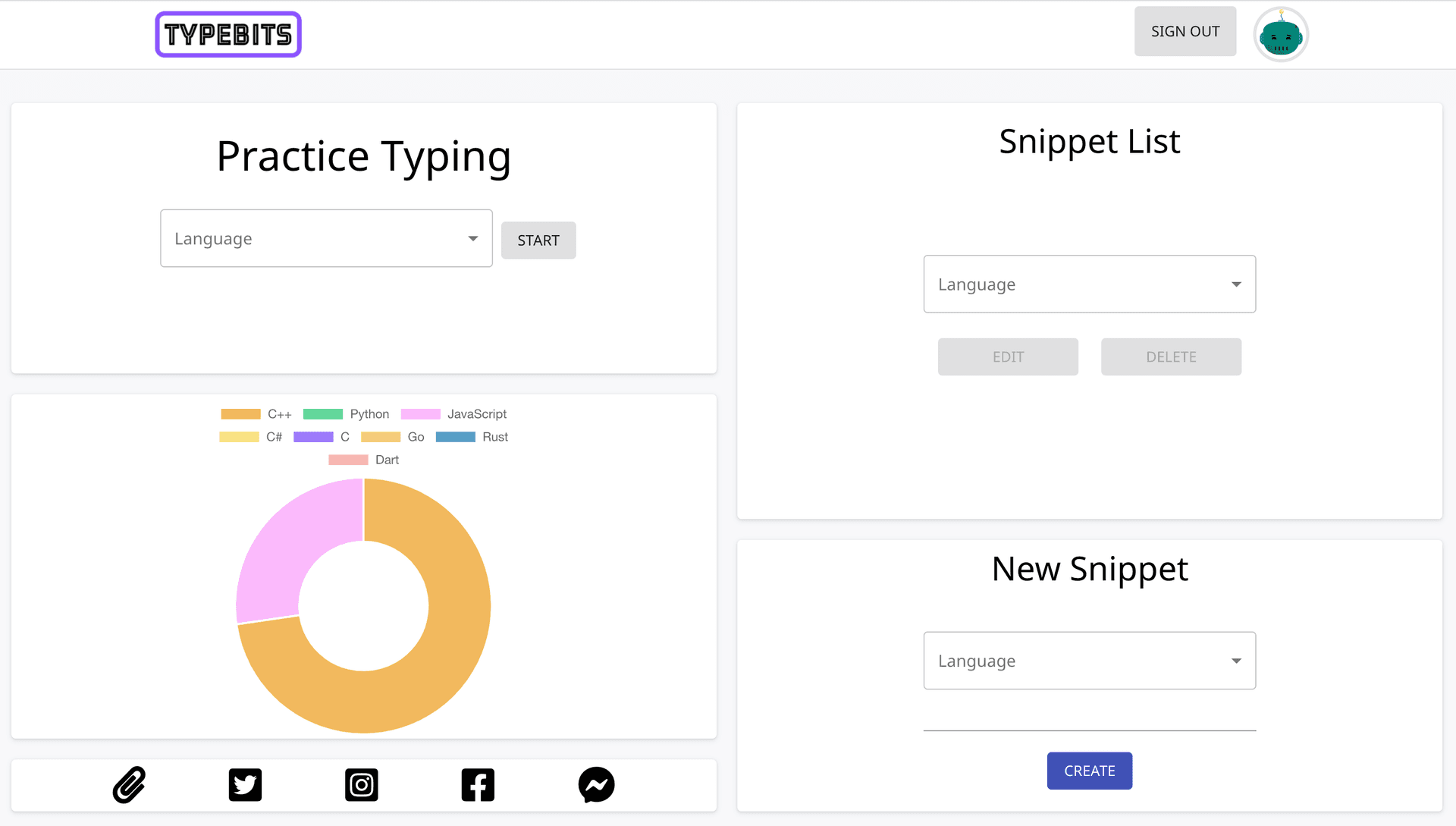Expand the Language dropdown in Practice Typing

pyautogui.click(x=326, y=238)
